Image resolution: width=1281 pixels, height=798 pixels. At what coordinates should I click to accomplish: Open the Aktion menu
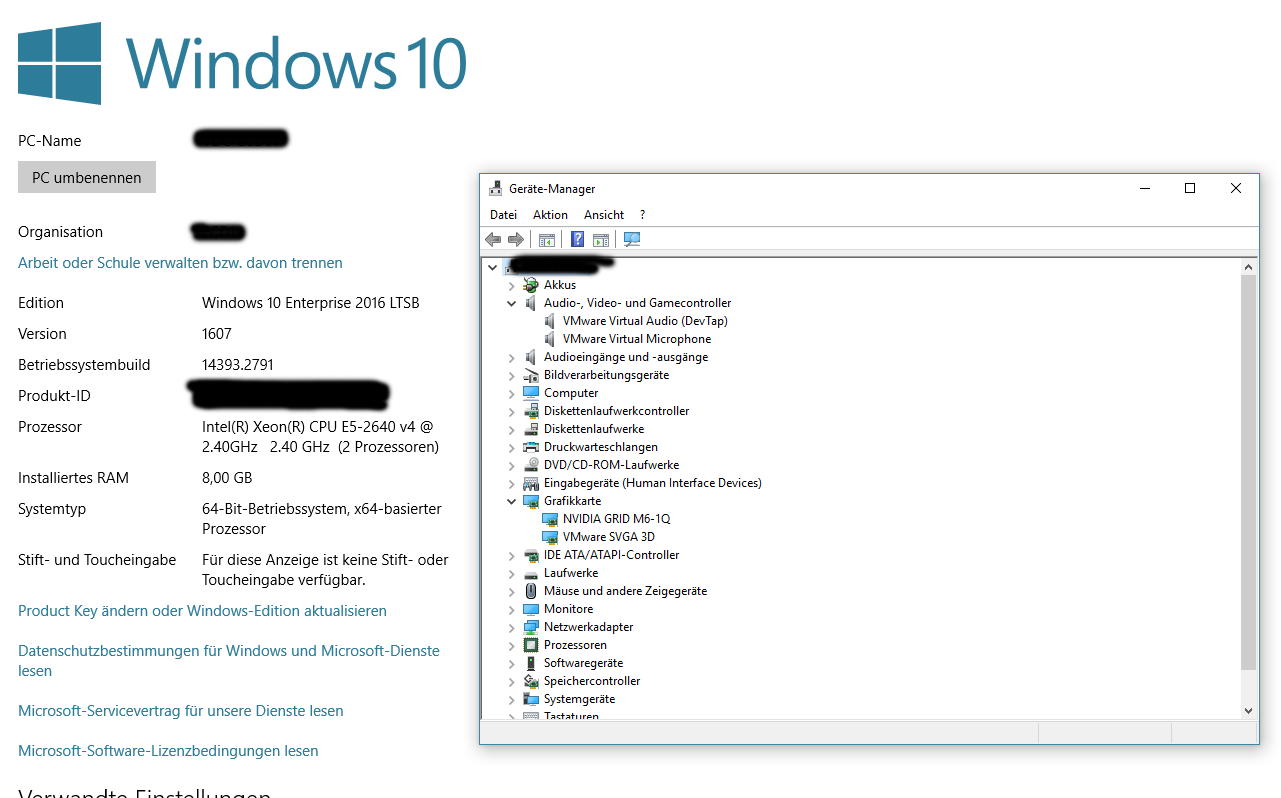coord(550,215)
